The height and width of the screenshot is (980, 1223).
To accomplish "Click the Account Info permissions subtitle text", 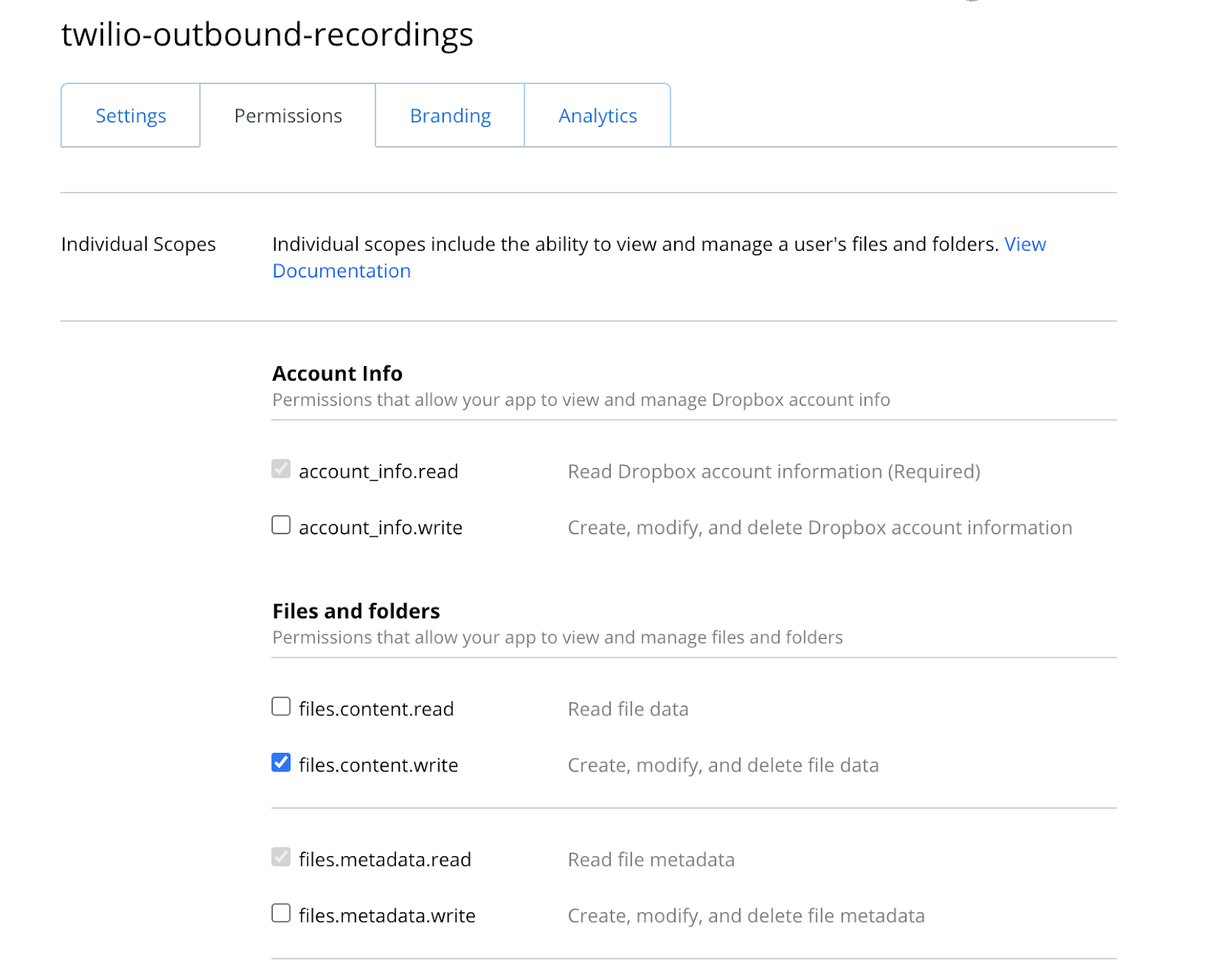I will pyautogui.click(x=581, y=400).
